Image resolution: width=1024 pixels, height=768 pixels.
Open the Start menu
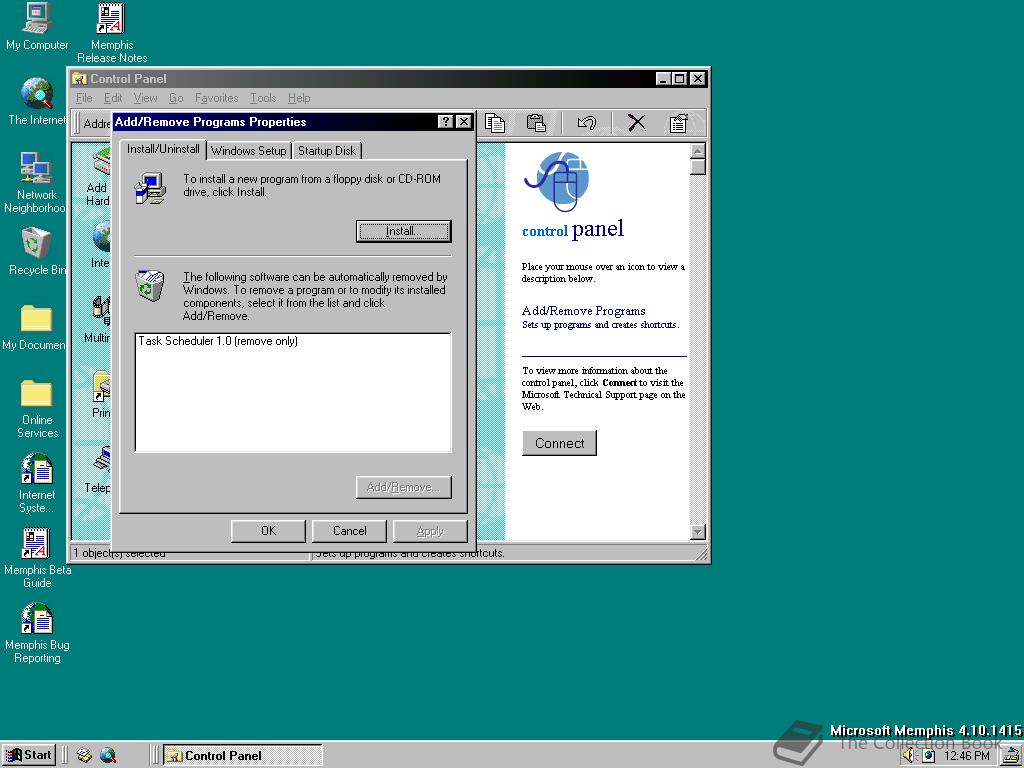pos(29,755)
